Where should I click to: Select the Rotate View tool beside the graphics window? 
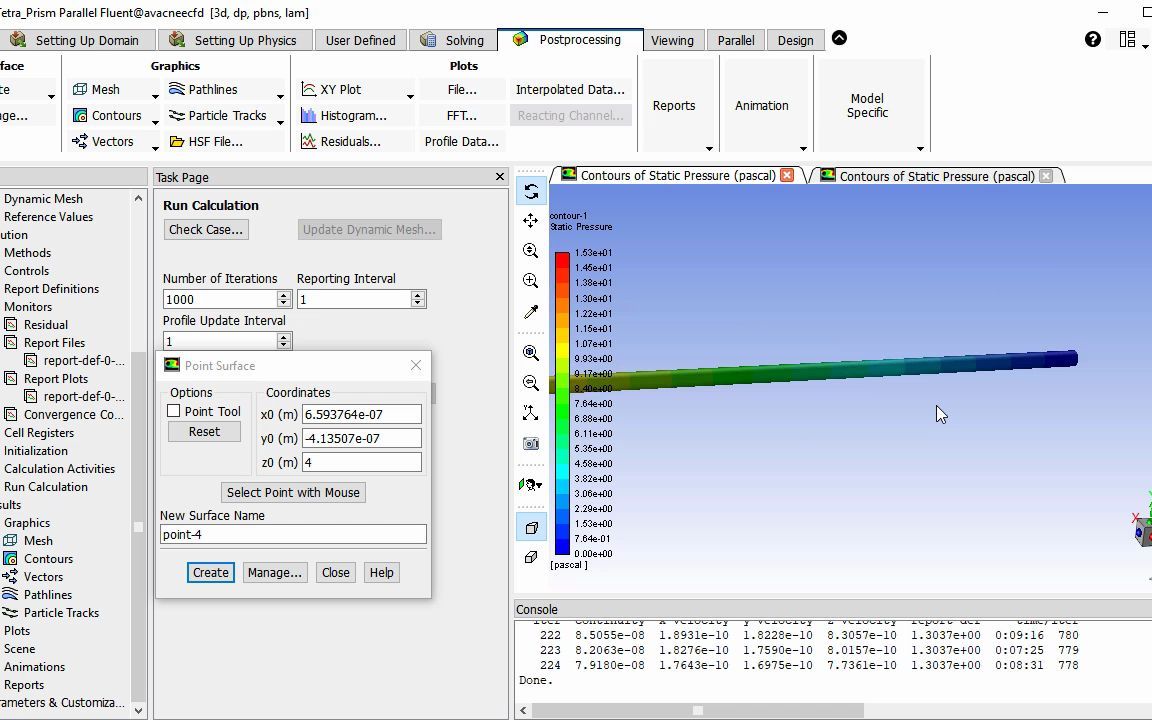pos(530,190)
